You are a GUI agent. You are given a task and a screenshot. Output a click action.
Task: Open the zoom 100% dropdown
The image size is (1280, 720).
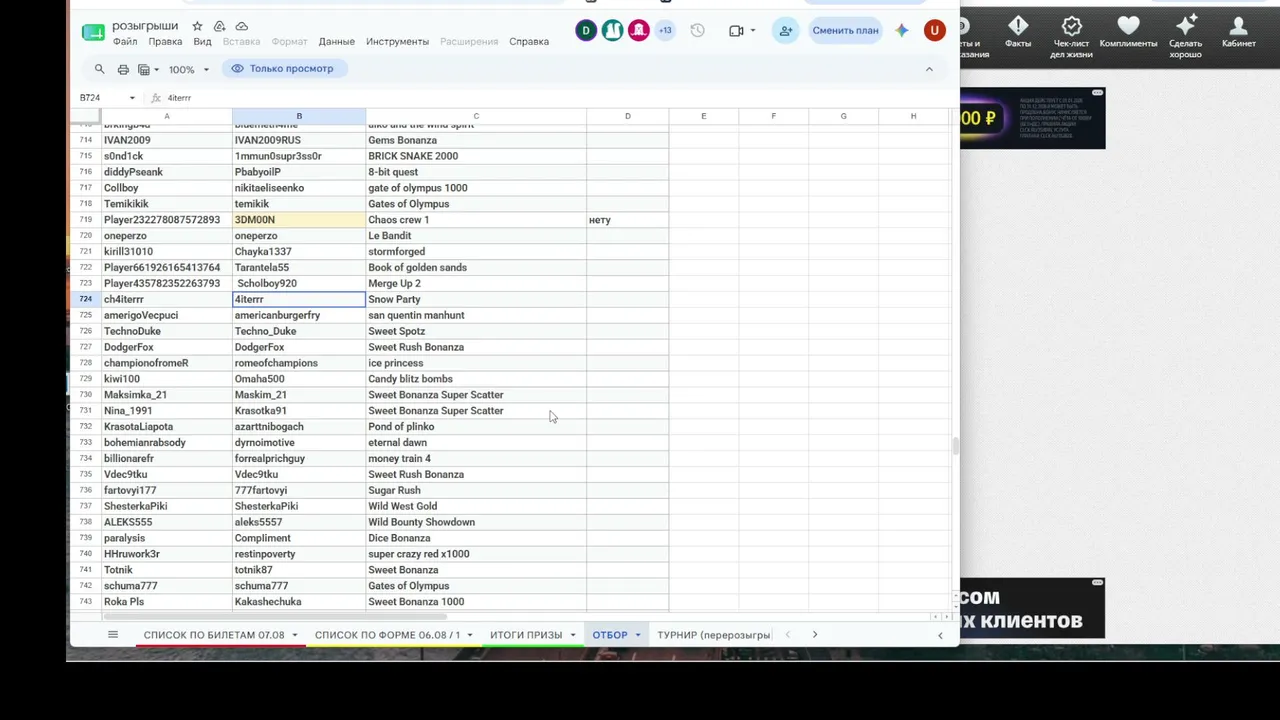189,70
